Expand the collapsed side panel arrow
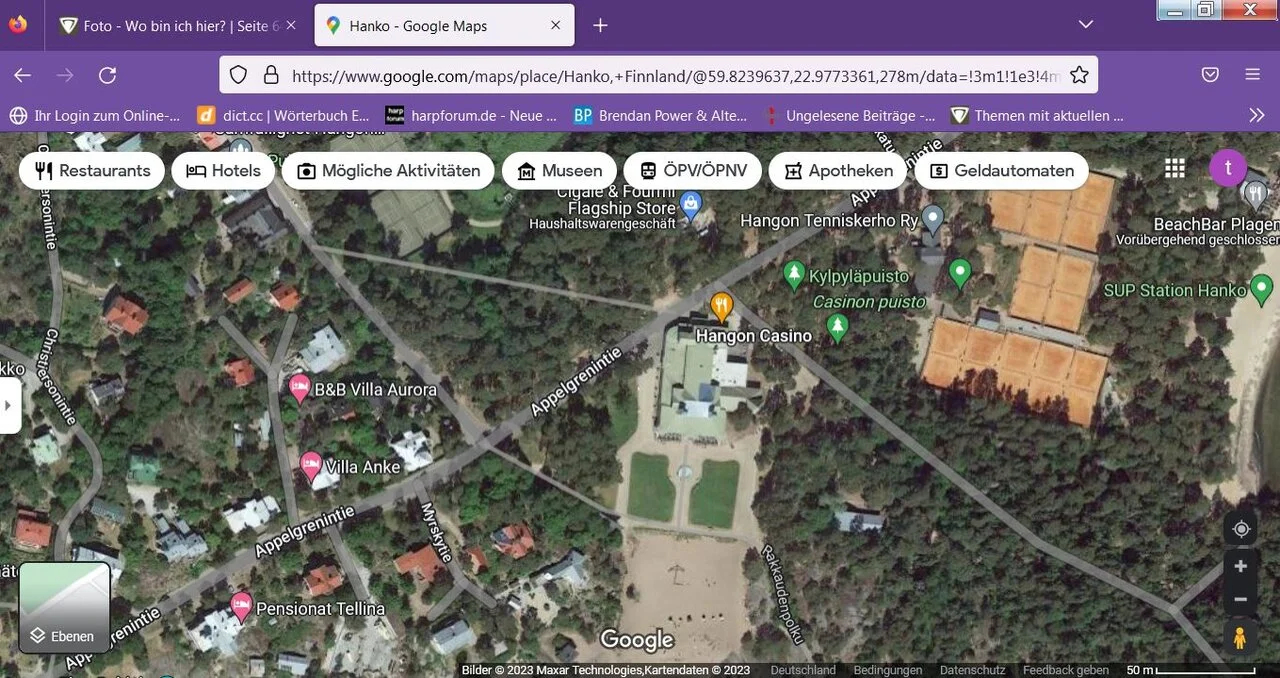The width and height of the screenshot is (1280, 678). 9,405
